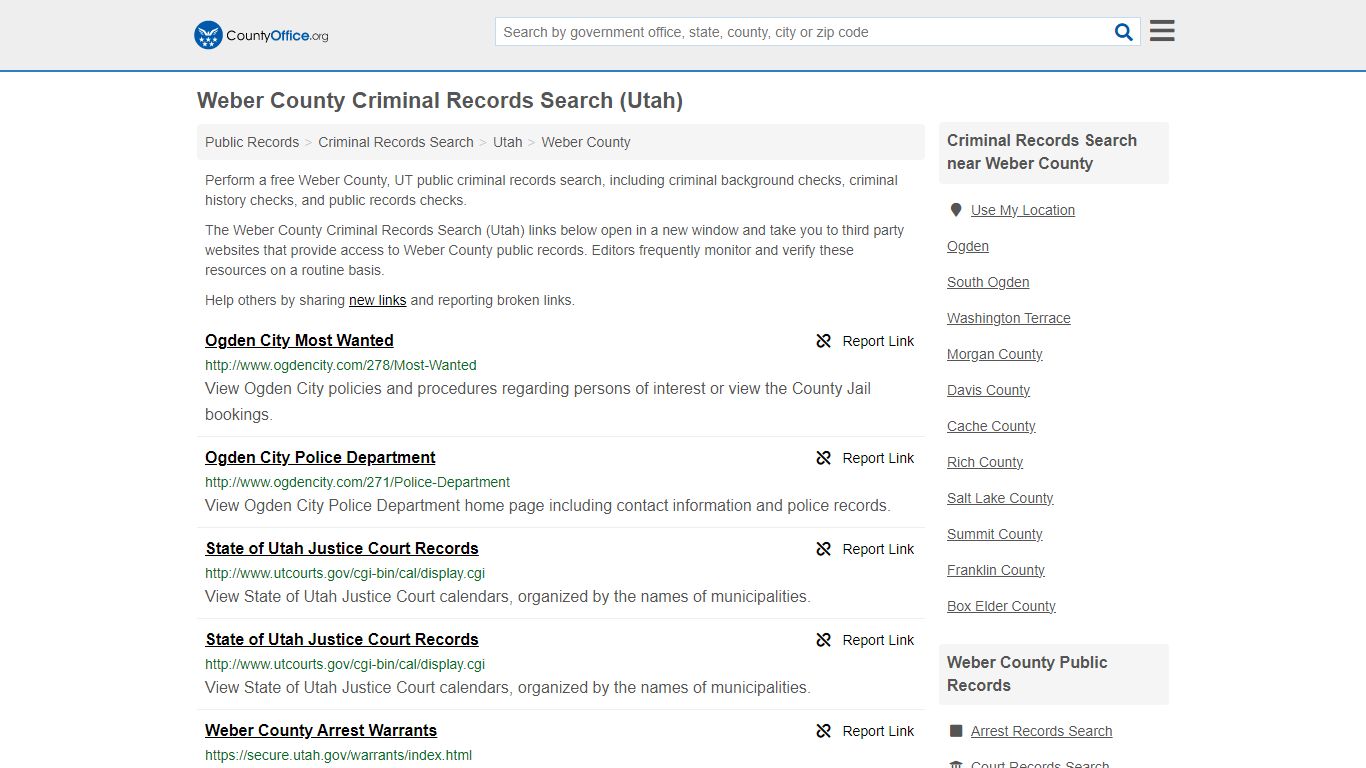Click the Arrest Records Search square icon
Viewport: 1366px width, 768px height.
pos(956,731)
